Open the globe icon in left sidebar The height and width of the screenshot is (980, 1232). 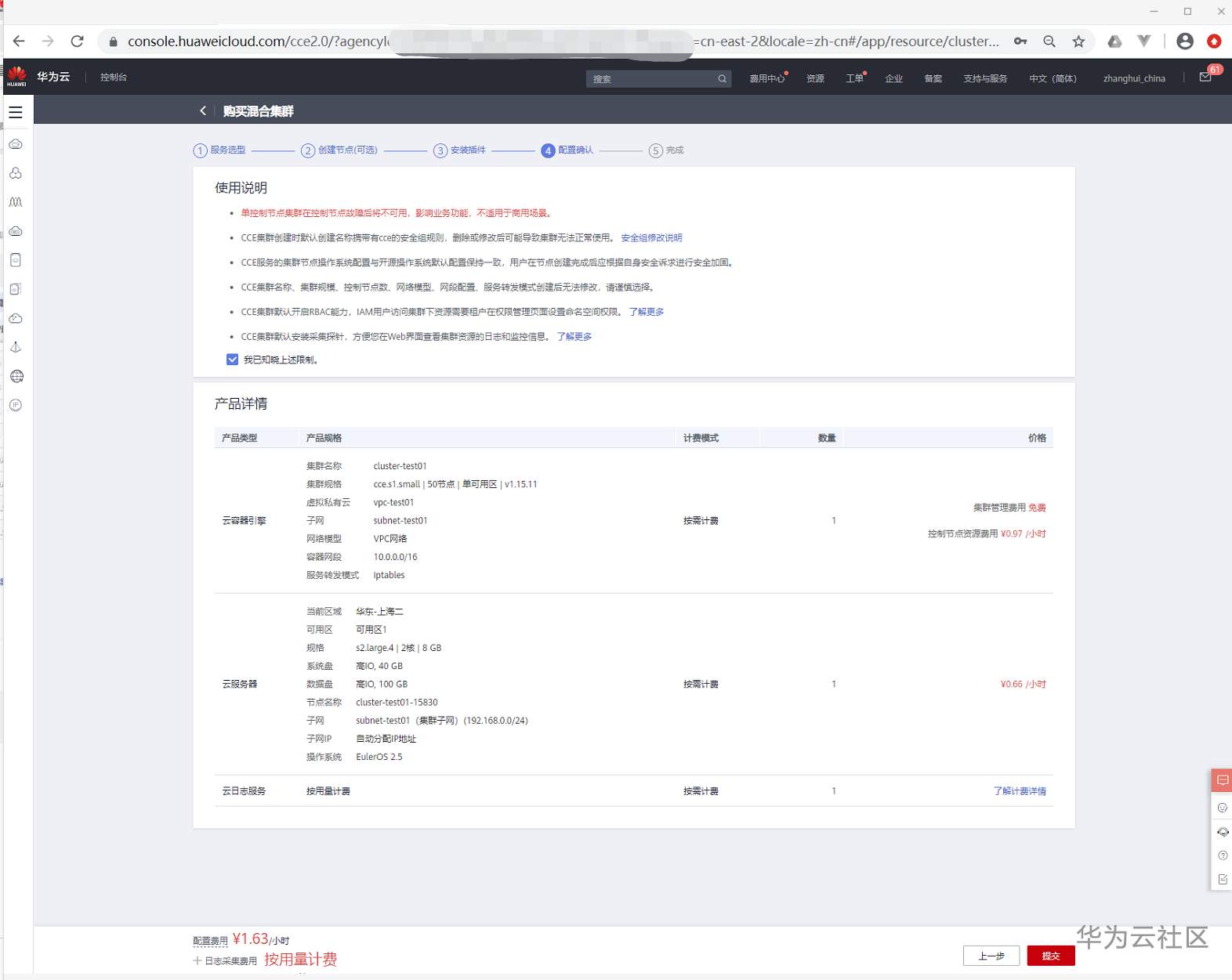pos(16,376)
